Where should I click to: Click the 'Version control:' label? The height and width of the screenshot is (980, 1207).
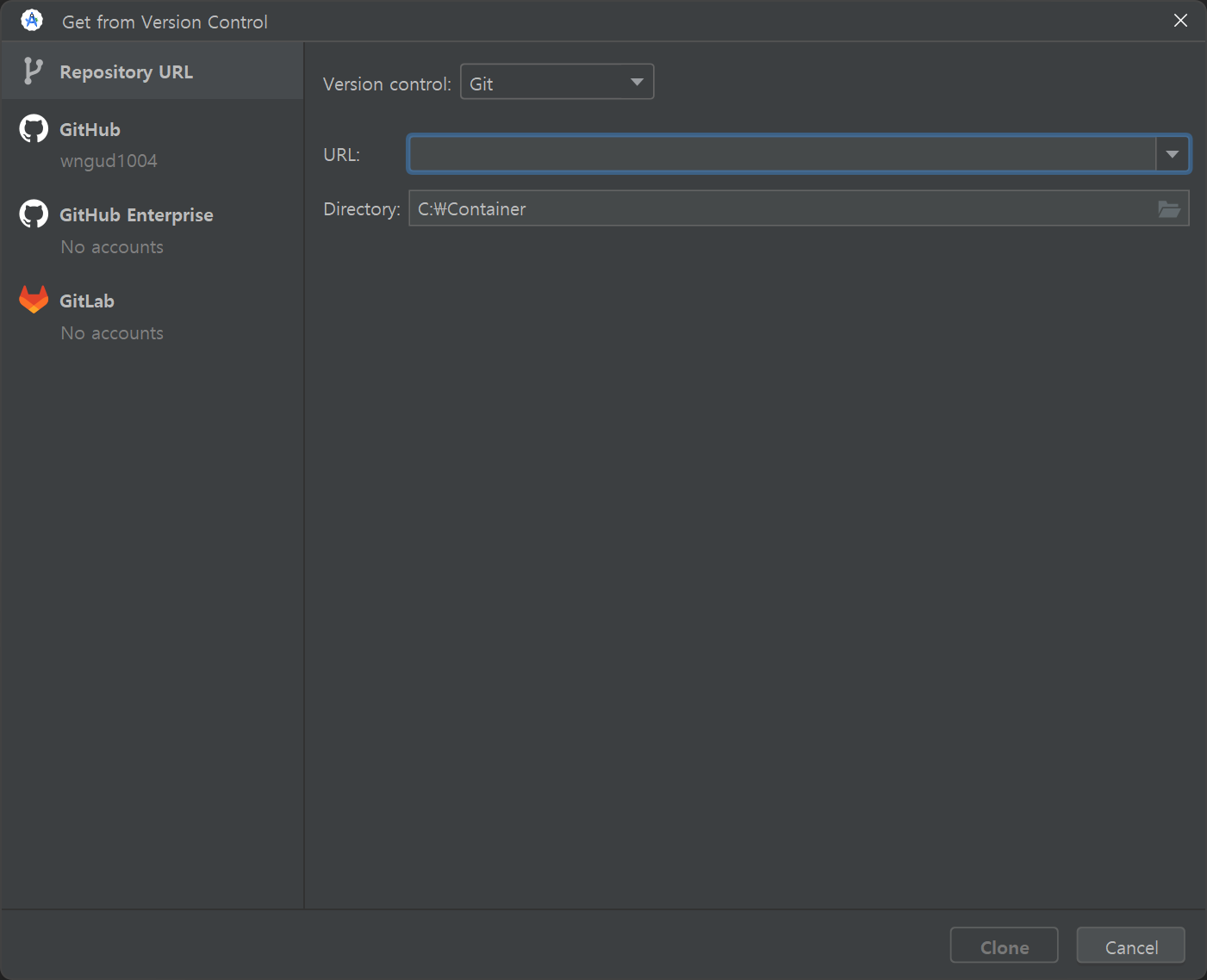(387, 84)
